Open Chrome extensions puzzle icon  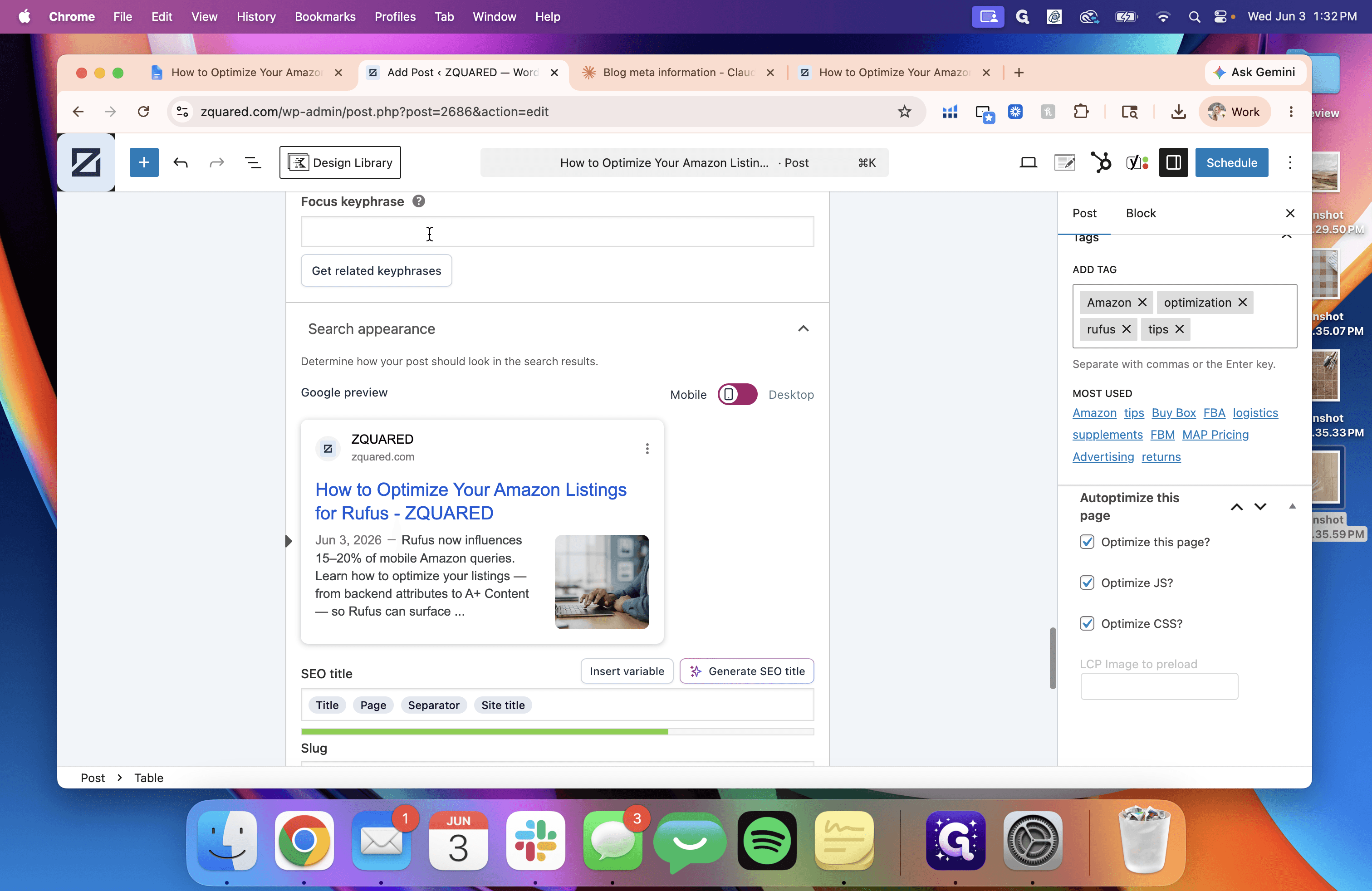1081,111
